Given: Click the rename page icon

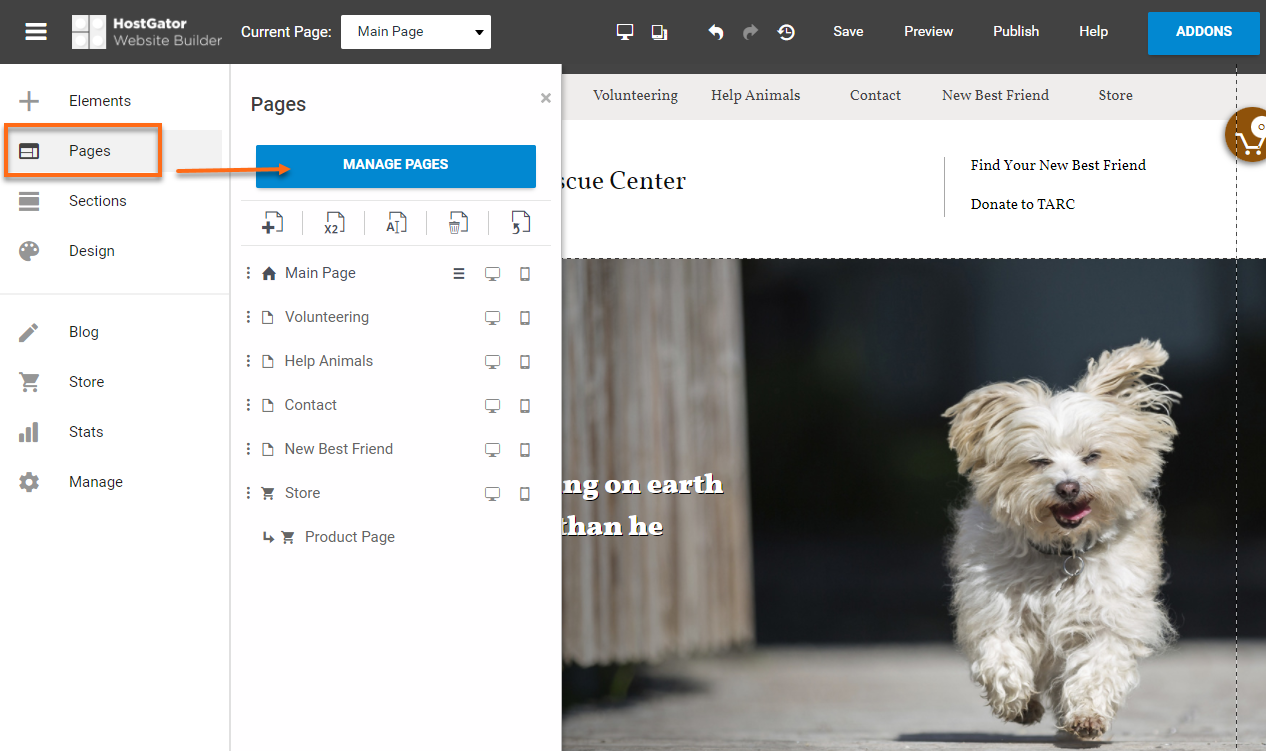Looking at the screenshot, I should coord(396,223).
